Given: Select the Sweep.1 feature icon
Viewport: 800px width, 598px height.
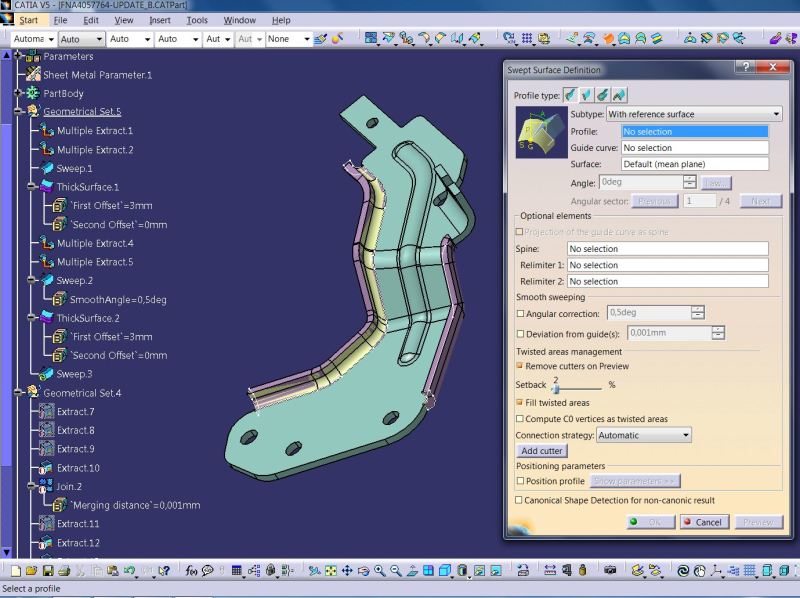Looking at the screenshot, I should pyautogui.click(x=47, y=168).
